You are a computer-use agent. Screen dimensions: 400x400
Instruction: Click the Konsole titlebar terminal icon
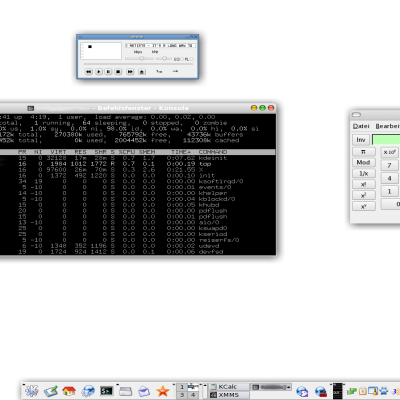(x=31, y=108)
